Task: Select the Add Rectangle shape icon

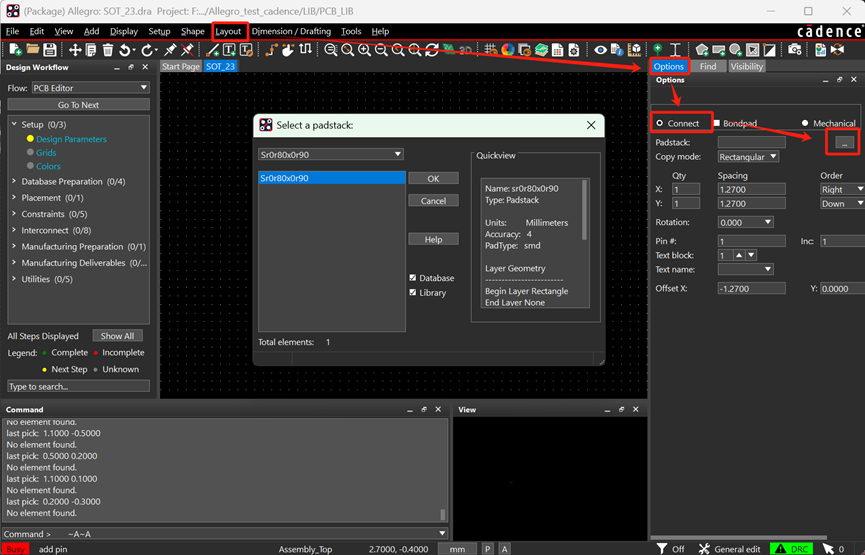Action: (x=719, y=50)
